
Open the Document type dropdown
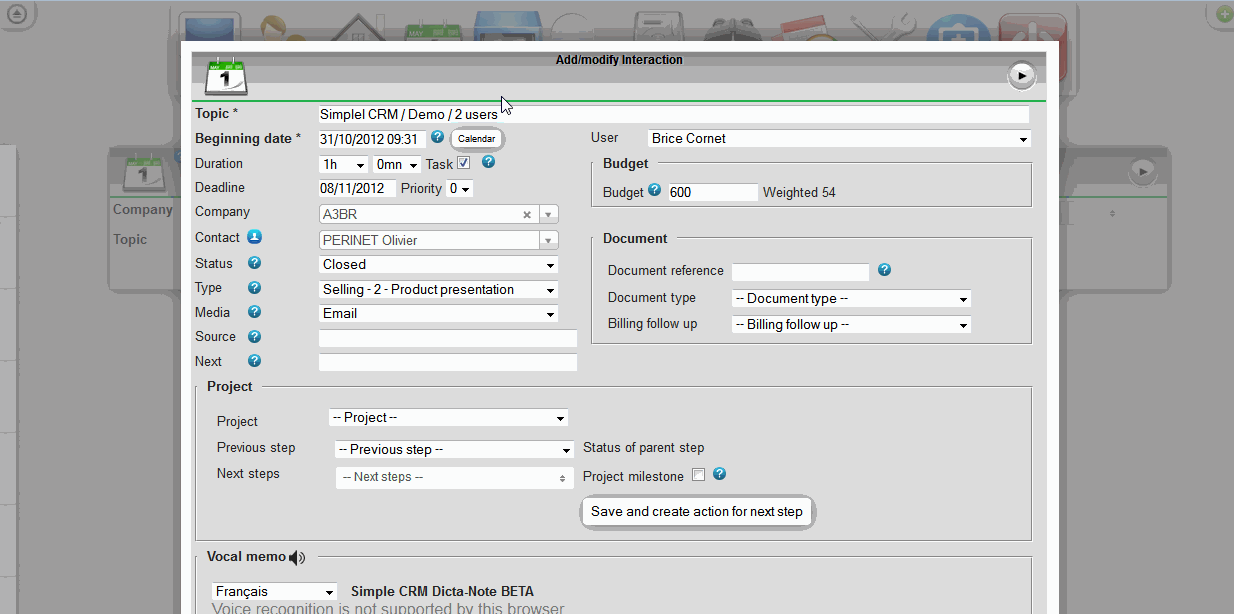pyautogui.click(x=851, y=299)
